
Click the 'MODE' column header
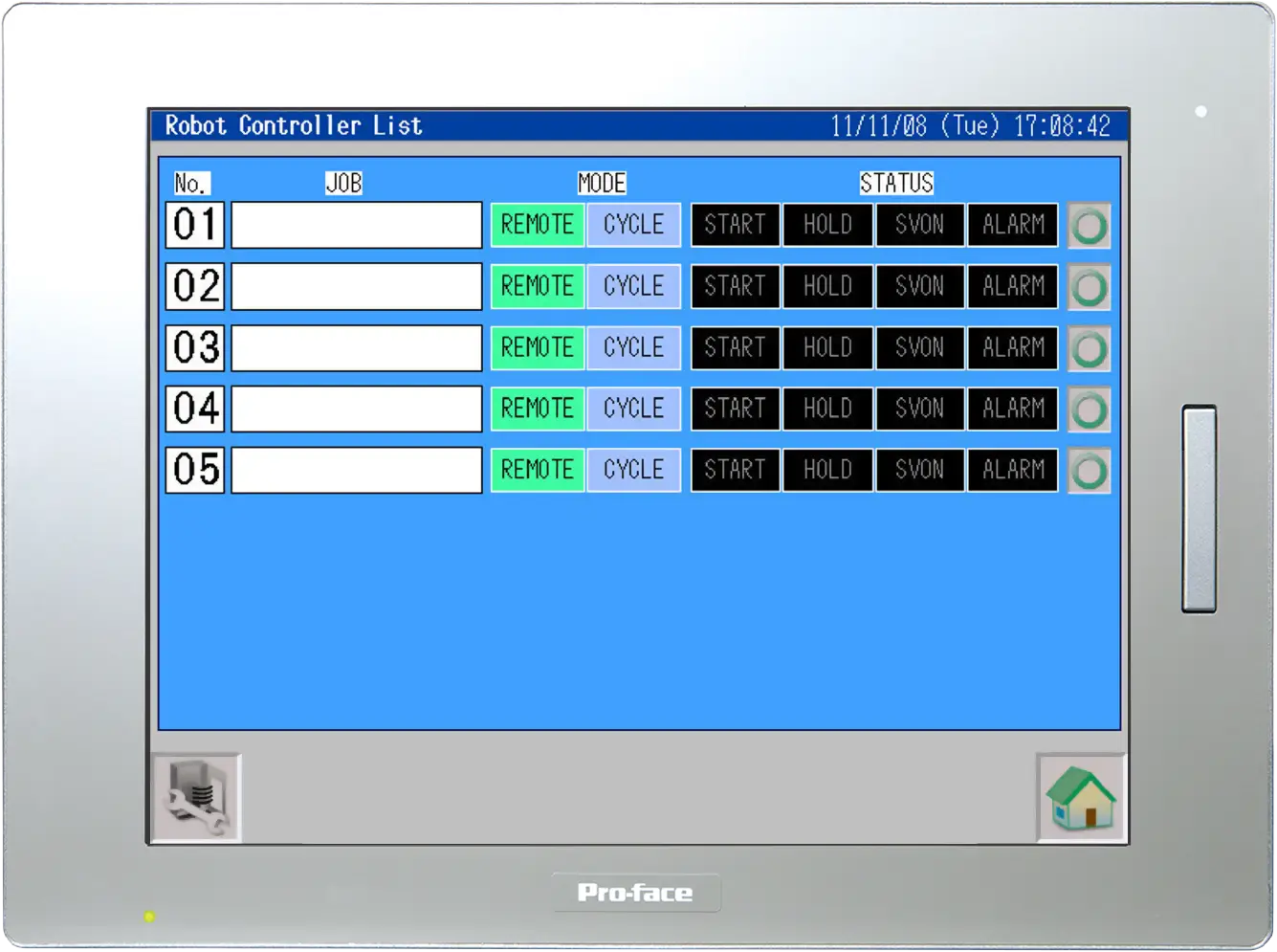click(602, 183)
